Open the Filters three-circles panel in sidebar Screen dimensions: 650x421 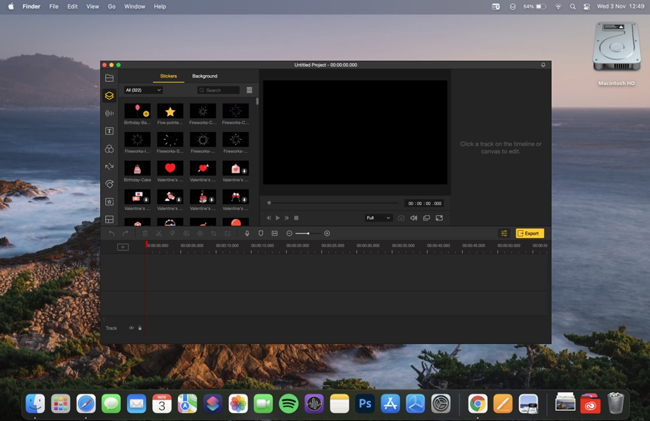(x=109, y=149)
